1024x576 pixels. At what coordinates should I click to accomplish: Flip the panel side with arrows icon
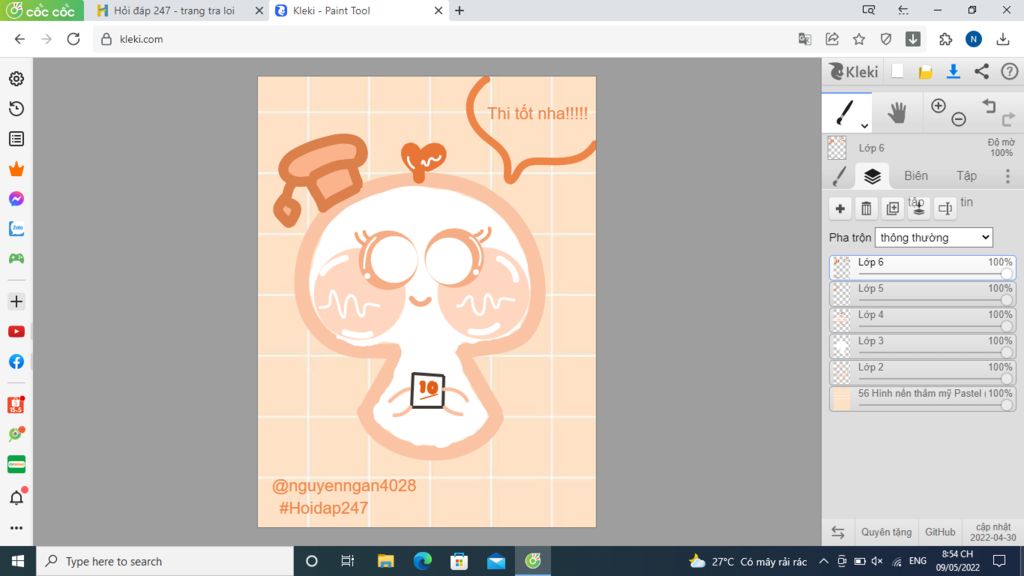(x=838, y=532)
